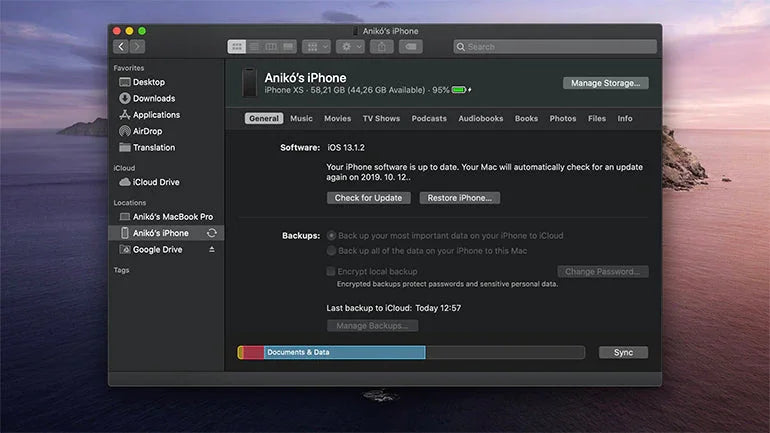Viewport: 770px width, 433px height.
Task: Toggle the Encrypt local backup checkbox
Action: coord(331,271)
